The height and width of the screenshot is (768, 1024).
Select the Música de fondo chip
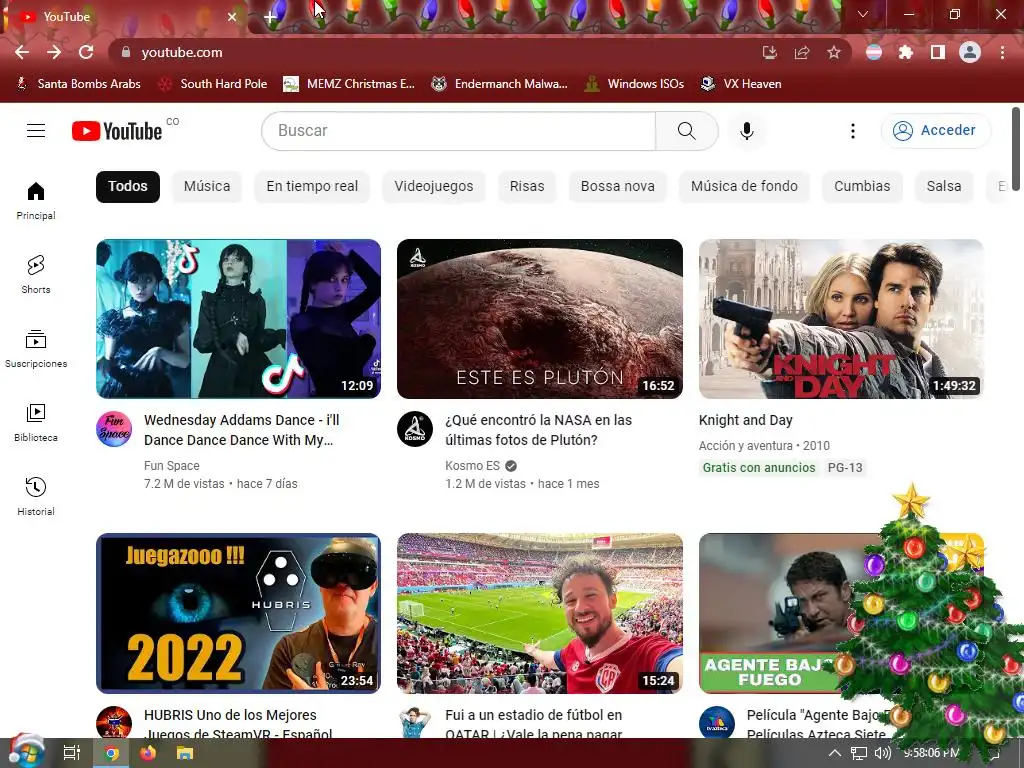click(744, 186)
